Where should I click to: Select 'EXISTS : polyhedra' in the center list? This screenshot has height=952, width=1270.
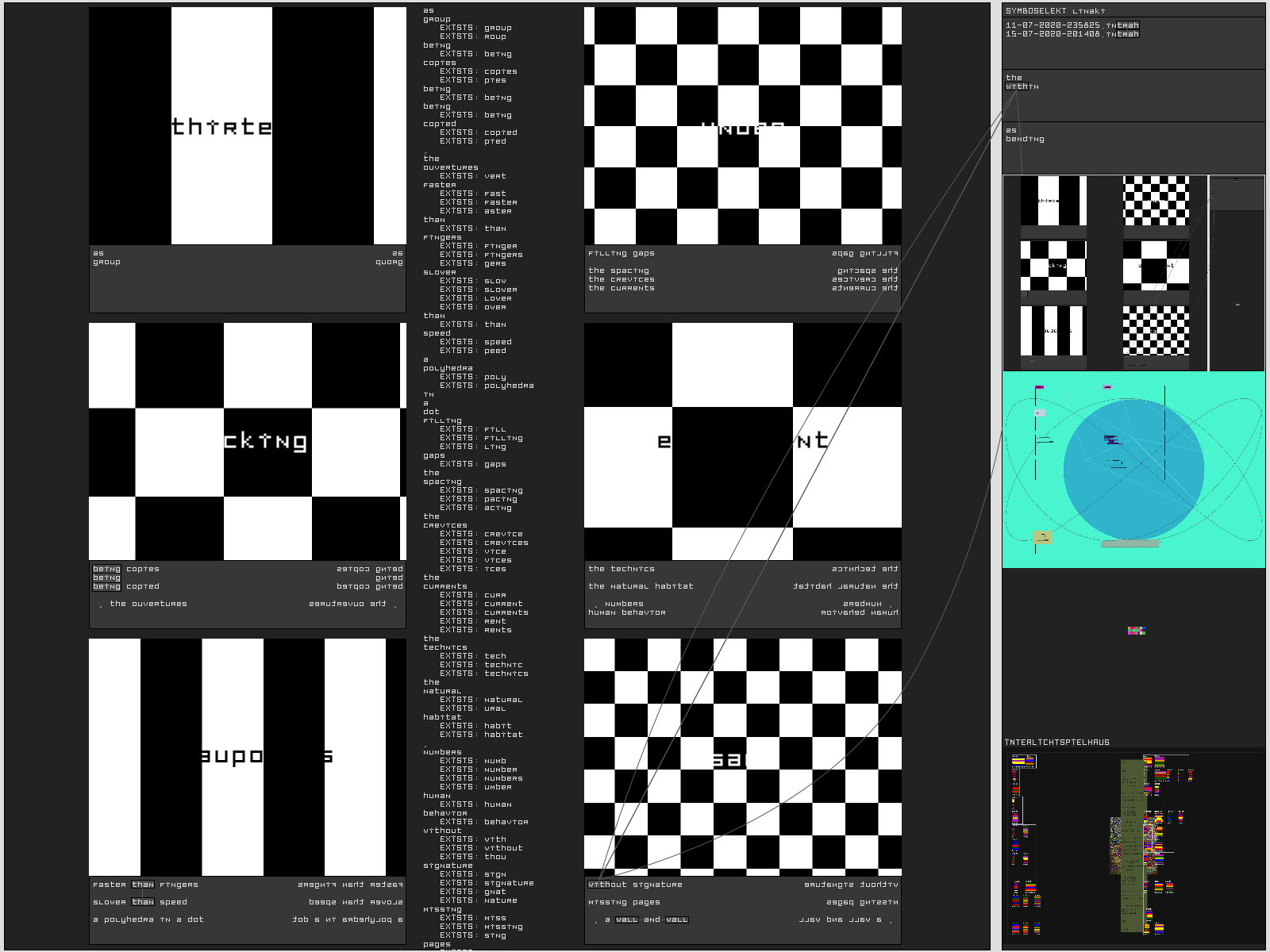pyautogui.click(x=487, y=386)
